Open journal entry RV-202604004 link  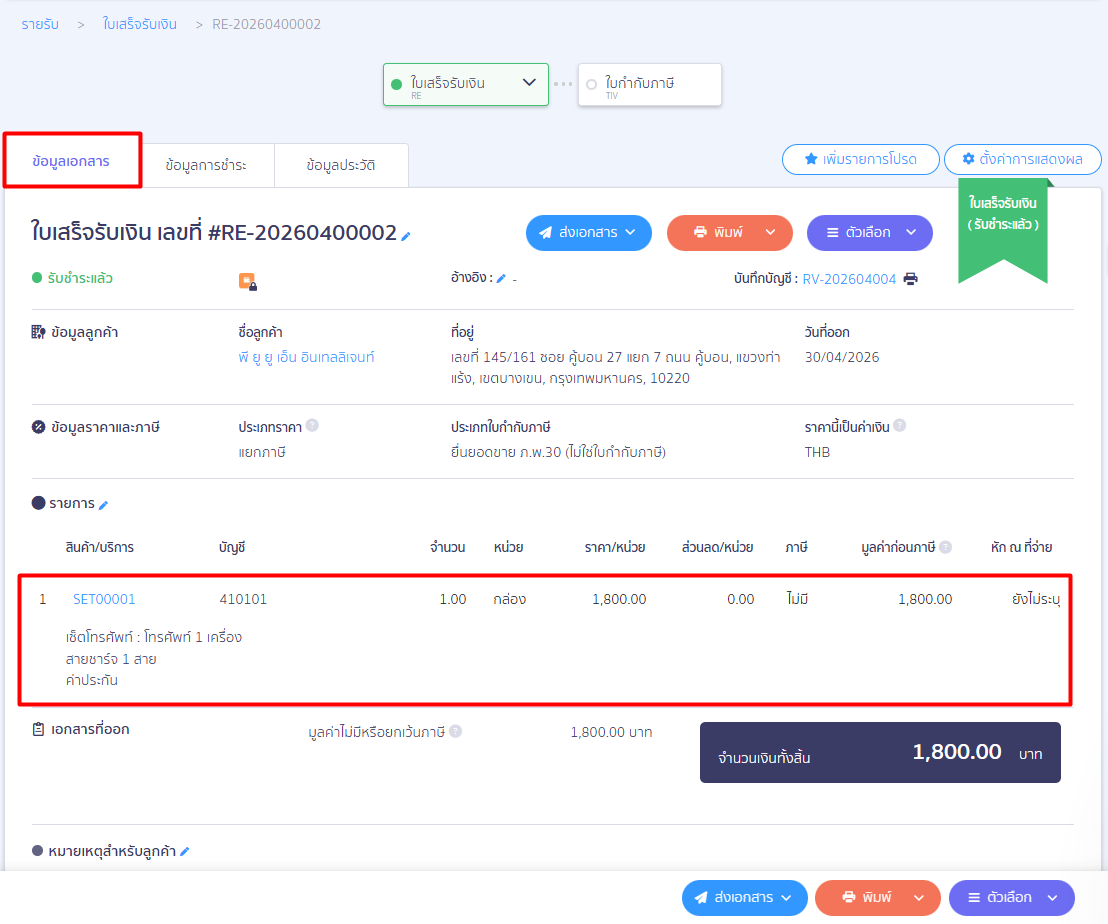pos(849,279)
